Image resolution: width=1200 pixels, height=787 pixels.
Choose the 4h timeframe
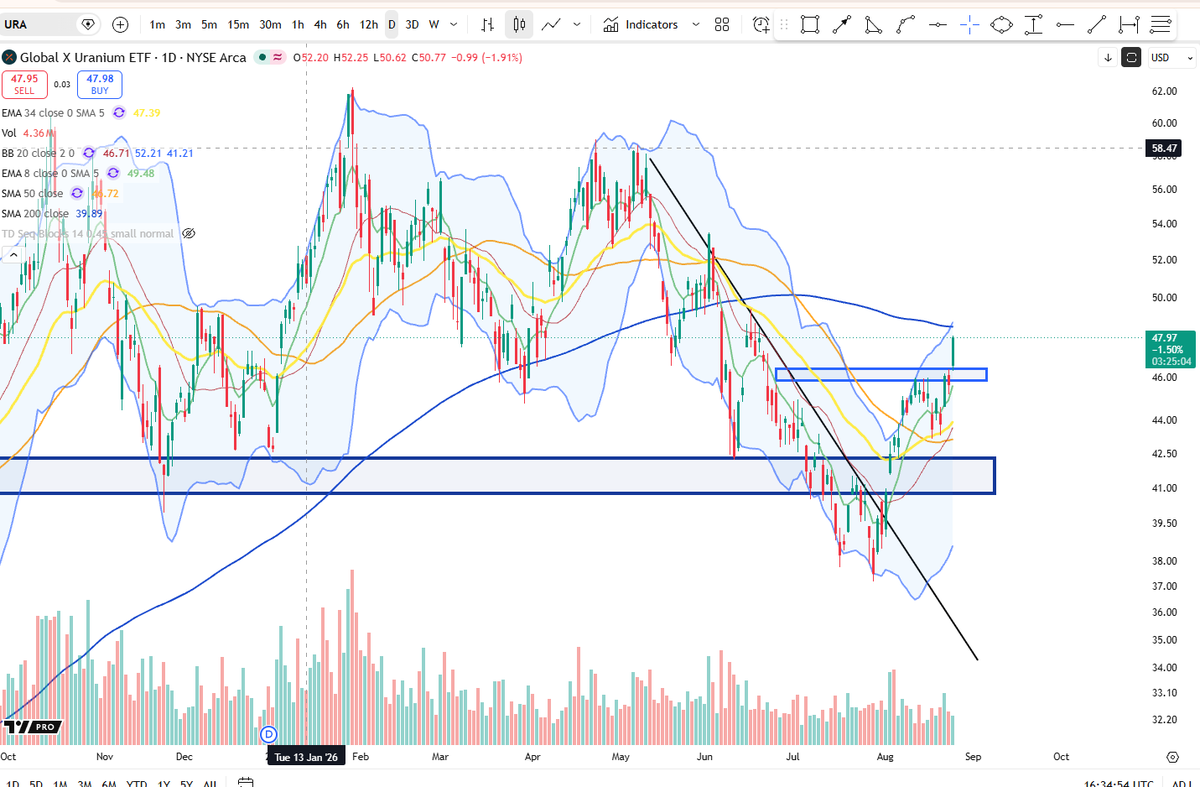(321, 24)
